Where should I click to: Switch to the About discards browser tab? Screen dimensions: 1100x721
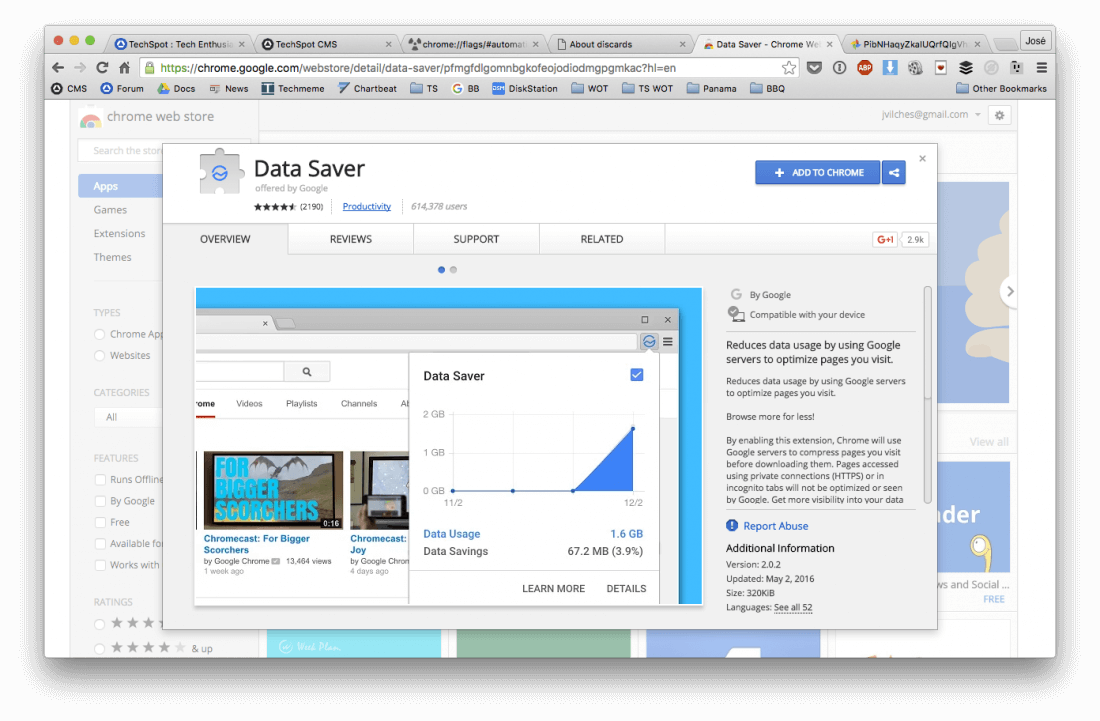coord(622,44)
